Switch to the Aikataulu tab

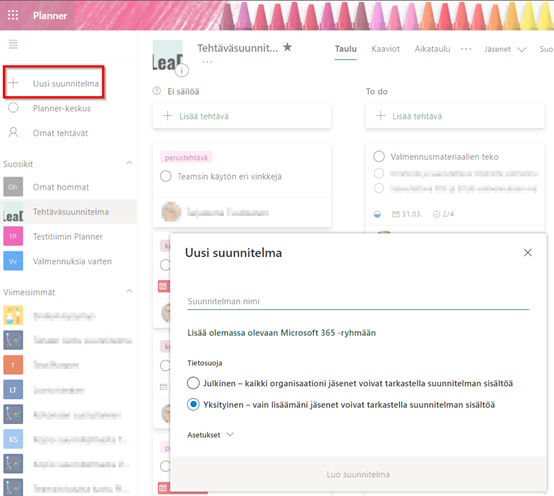pos(432,49)
